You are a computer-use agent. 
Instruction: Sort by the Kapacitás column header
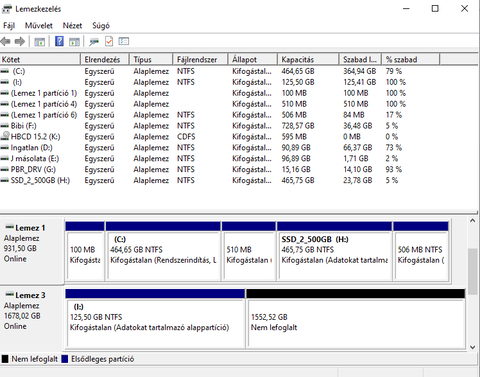click(308, 60)
